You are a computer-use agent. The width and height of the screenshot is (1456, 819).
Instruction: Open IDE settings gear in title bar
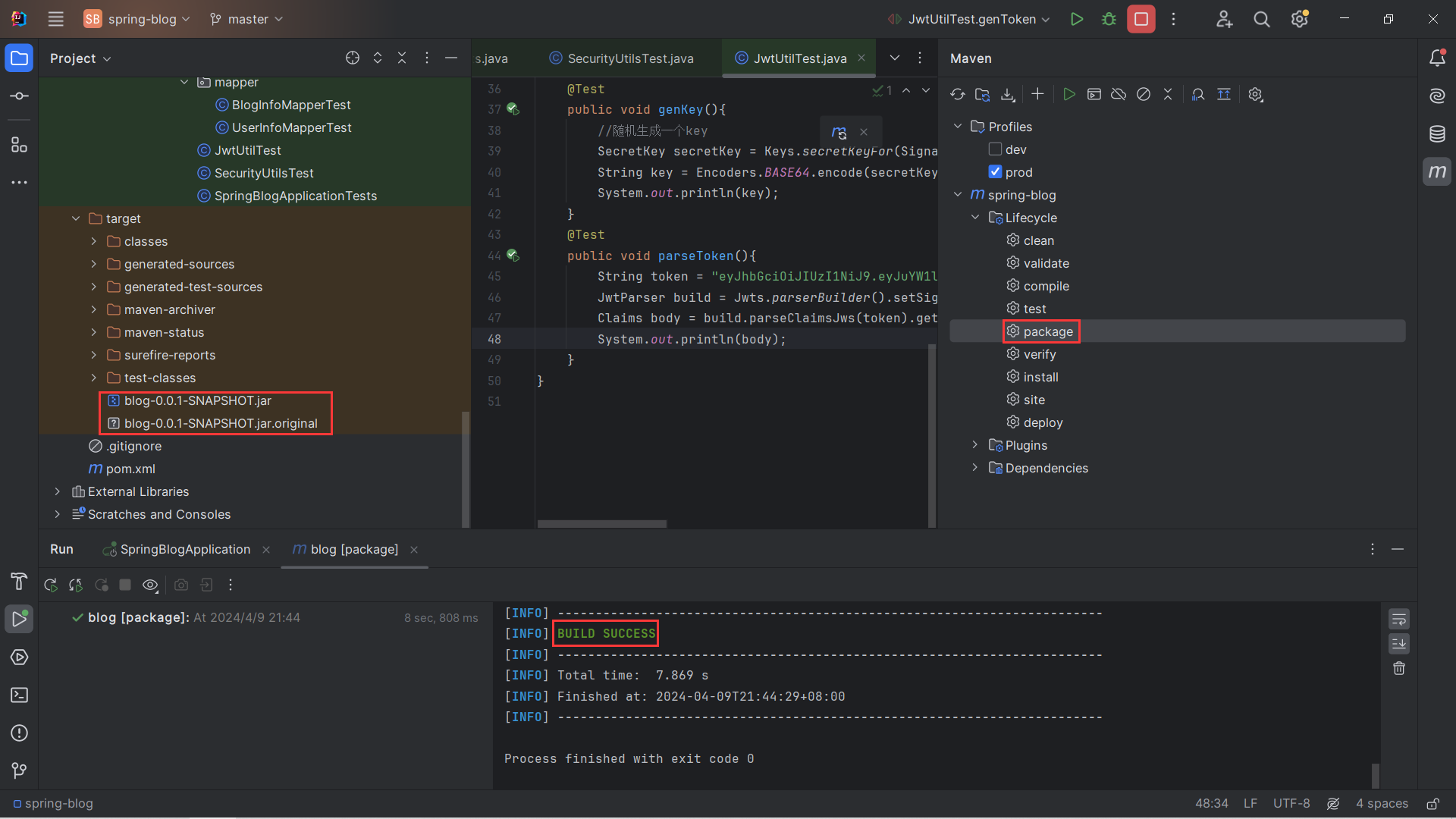coord(1300,19)
